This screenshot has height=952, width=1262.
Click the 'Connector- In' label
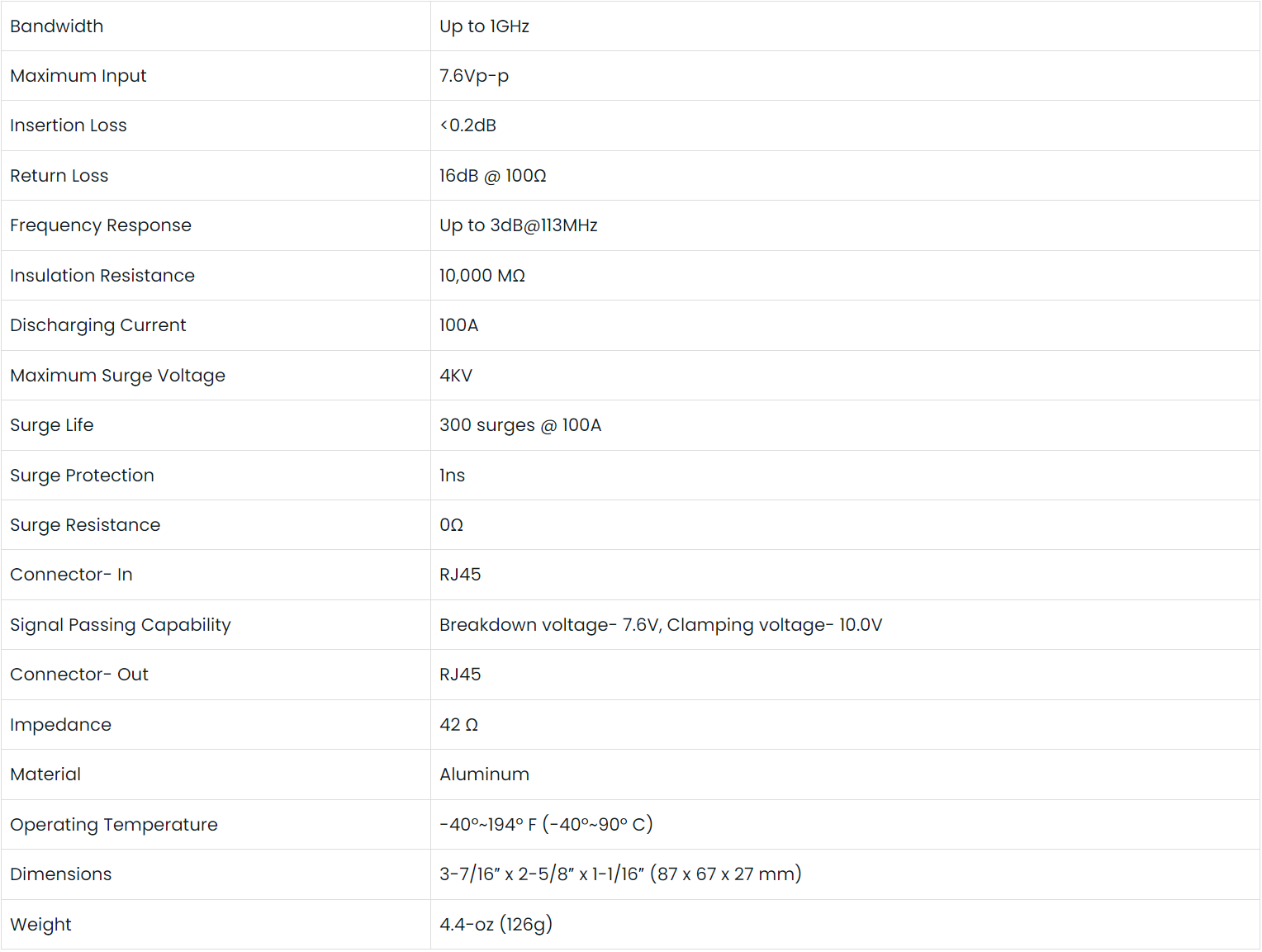tap(71, 575)
